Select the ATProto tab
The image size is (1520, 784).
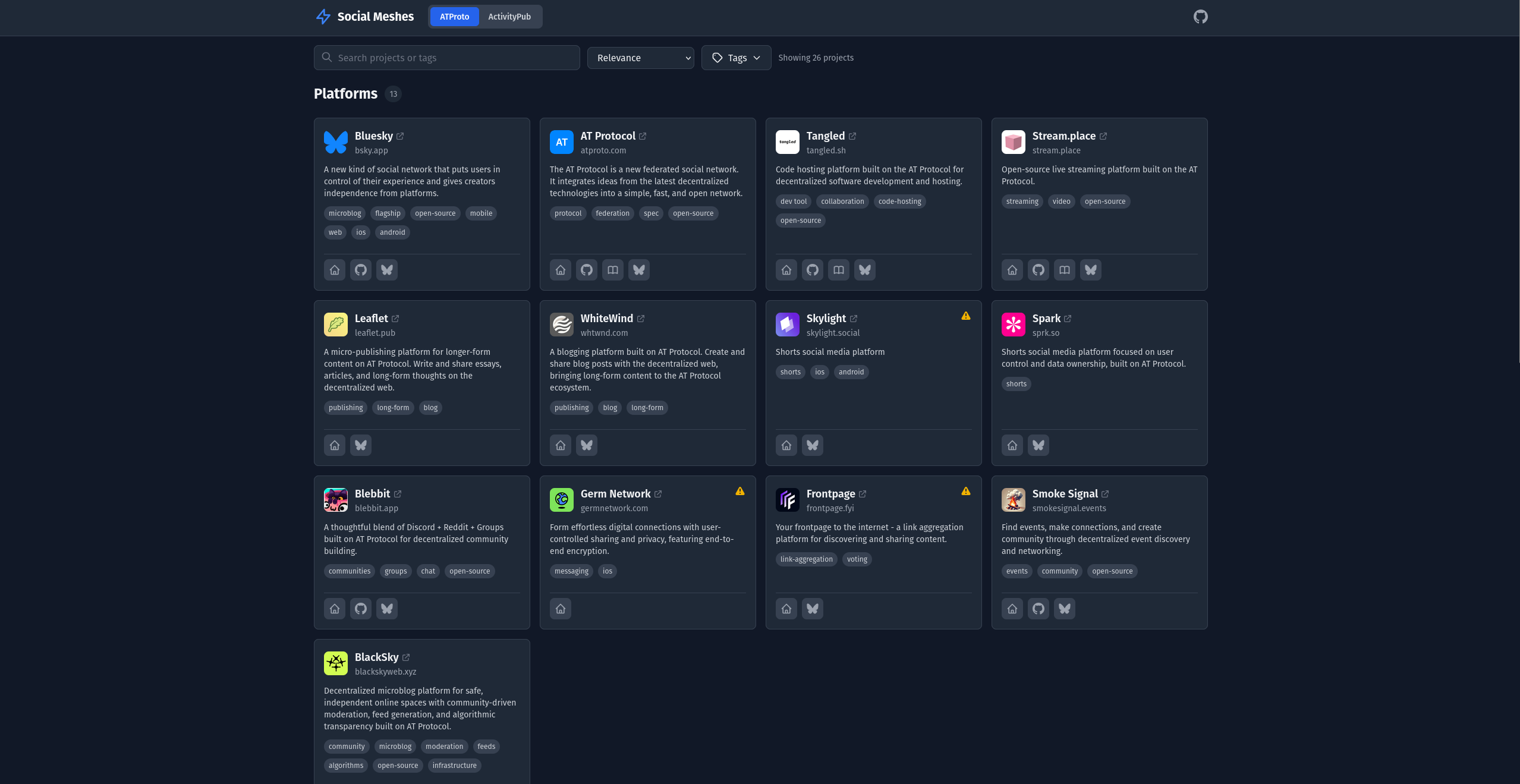(x=454, y=17)
